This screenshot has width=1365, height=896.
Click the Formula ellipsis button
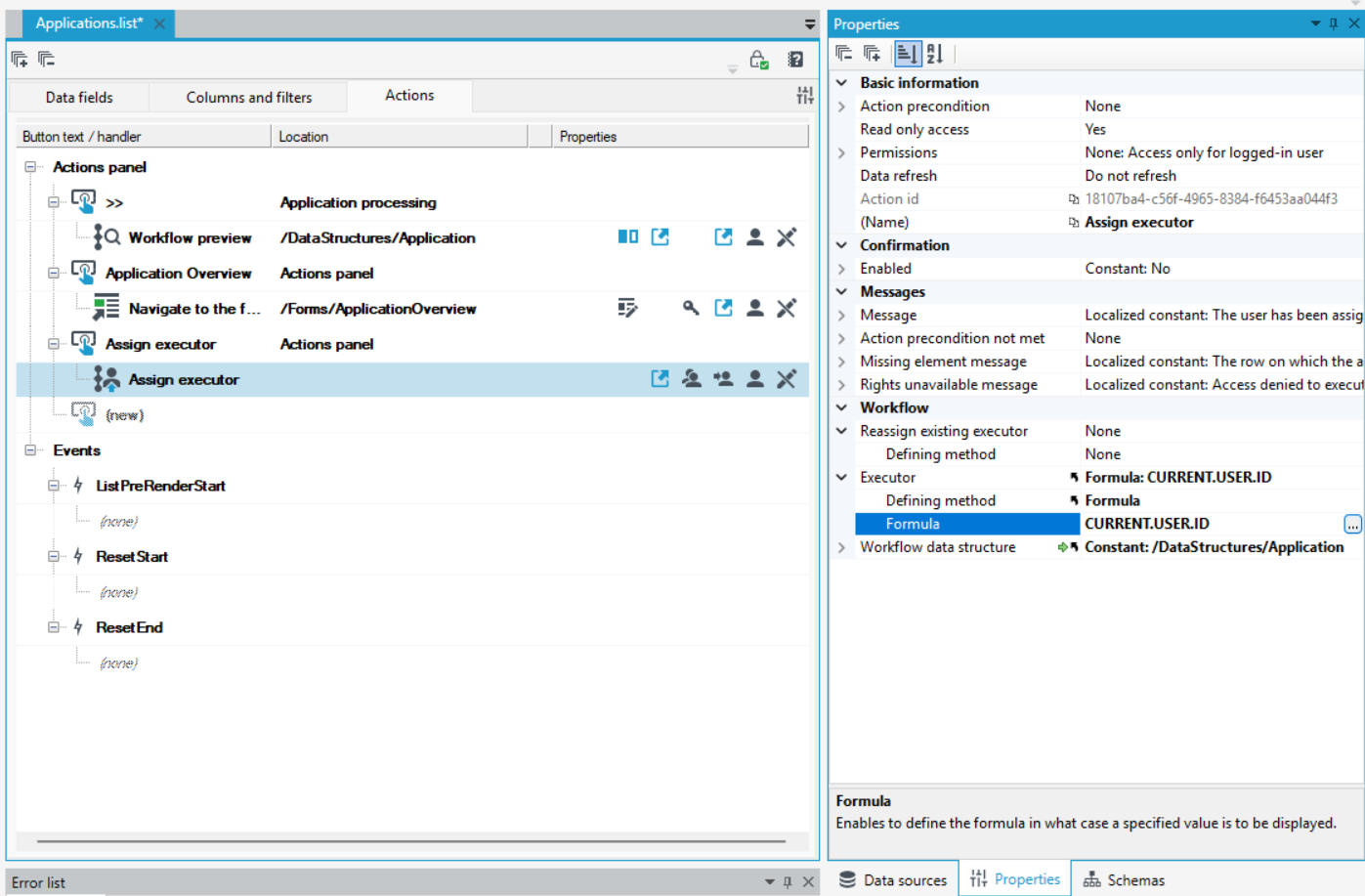(x=1352, y=525)
